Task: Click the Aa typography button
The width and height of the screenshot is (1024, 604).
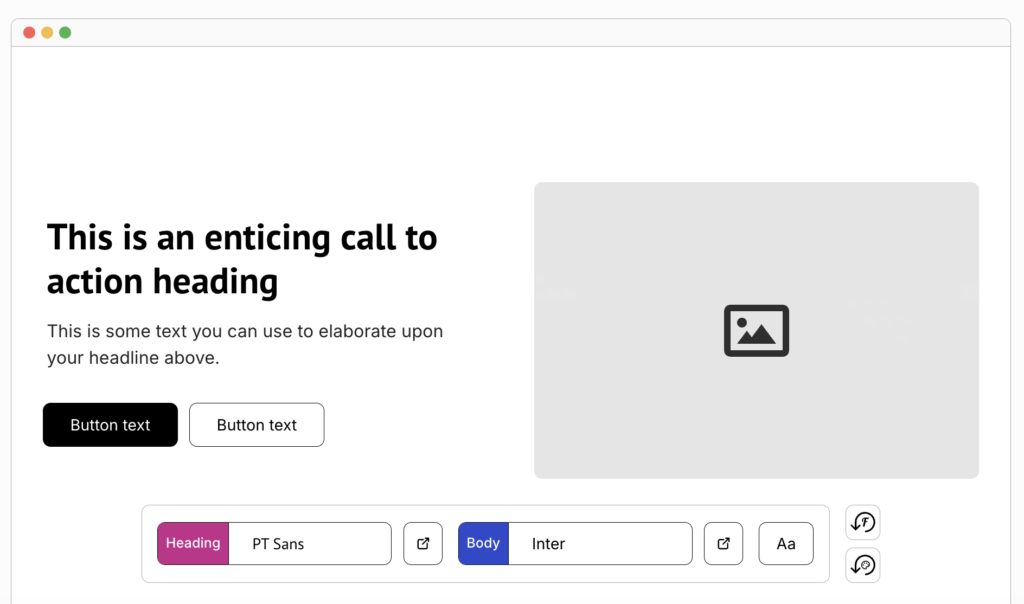Action: pos(786,544)
